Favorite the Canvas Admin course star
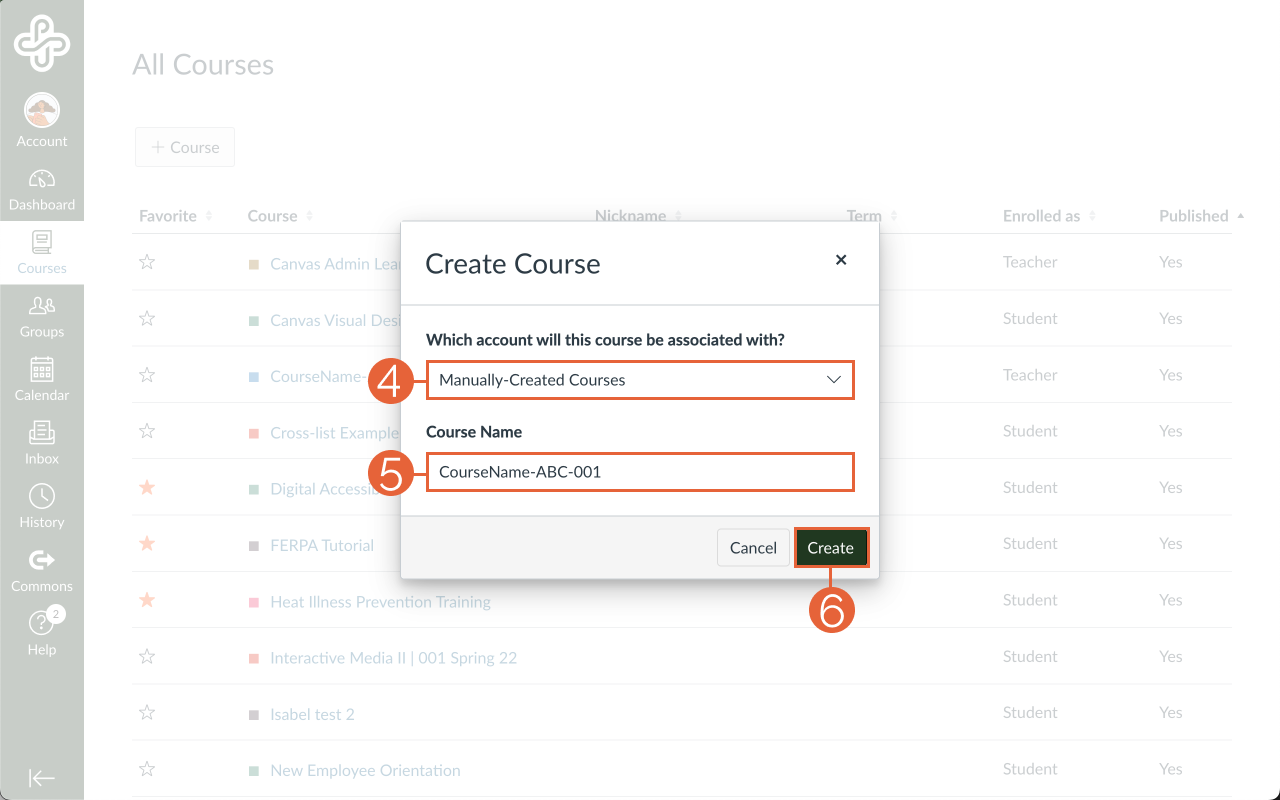This screenshot has width=1280, height=800. tap(147, 262)
